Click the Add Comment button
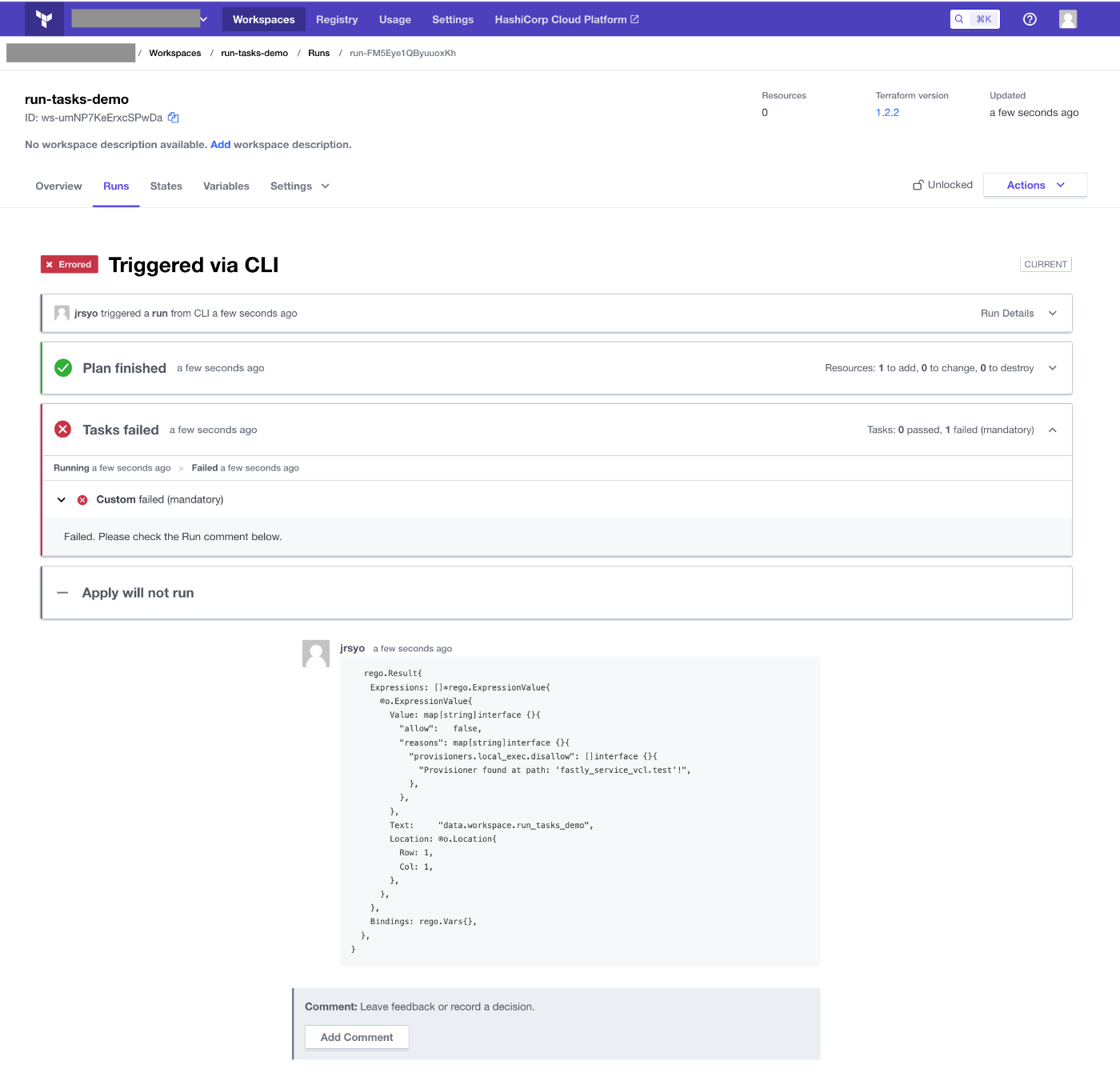This screenshot has height=1089, width=1120. click(357, 1037)
